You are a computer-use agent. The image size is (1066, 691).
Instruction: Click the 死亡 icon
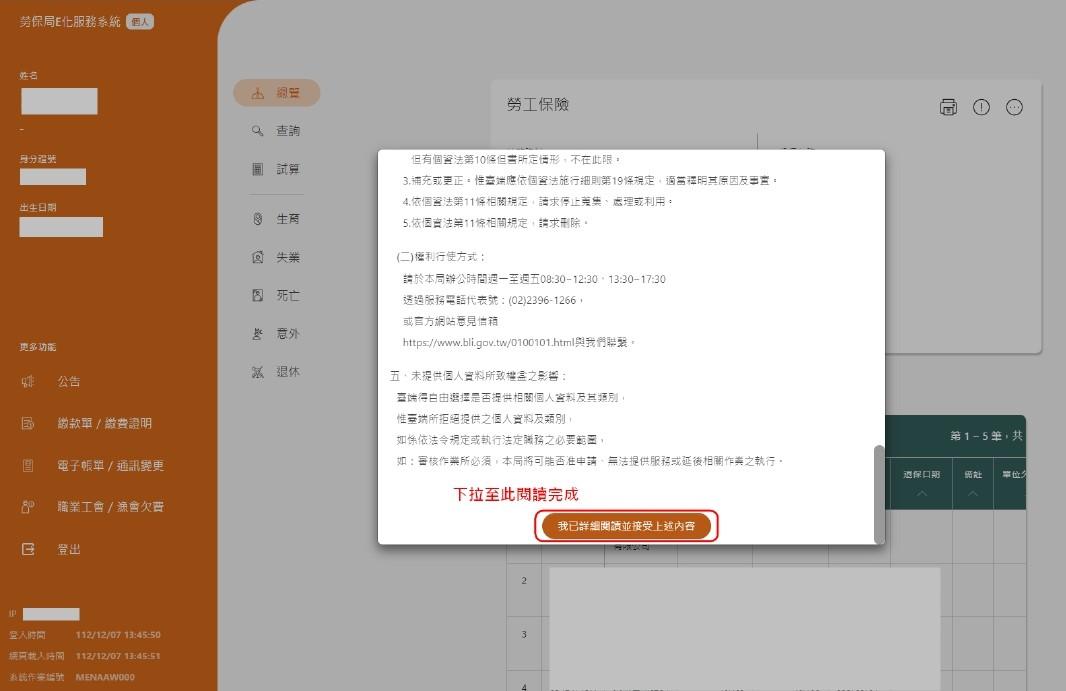coord(258,295)
